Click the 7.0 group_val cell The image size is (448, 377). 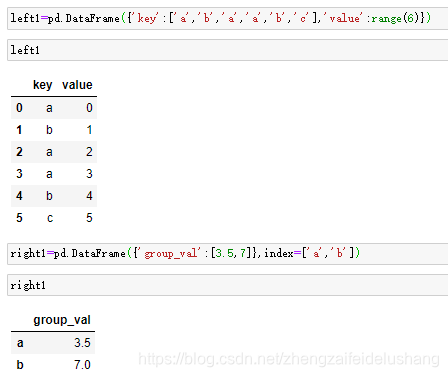[x=82, y=365]
